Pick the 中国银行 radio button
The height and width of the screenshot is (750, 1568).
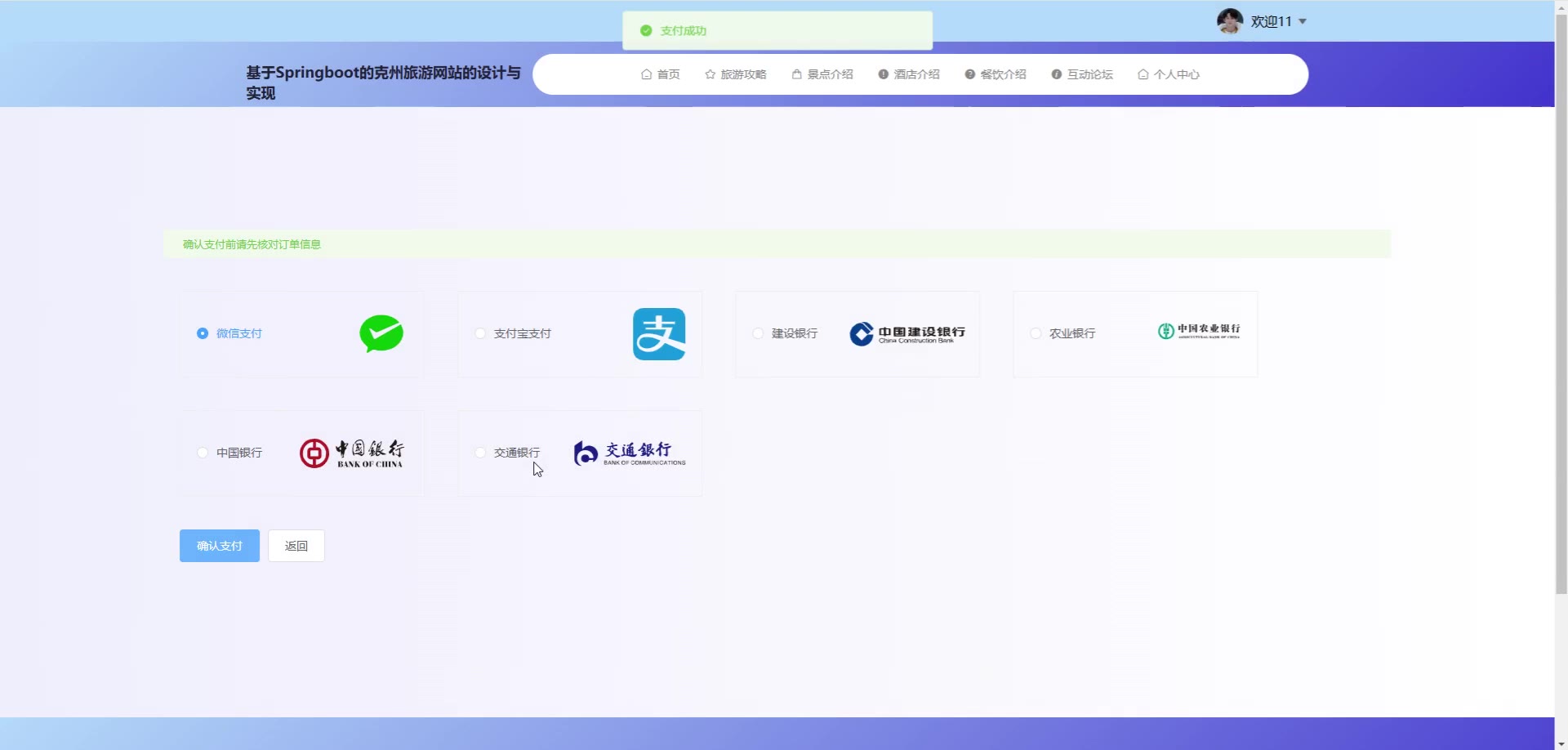[203, 453]
